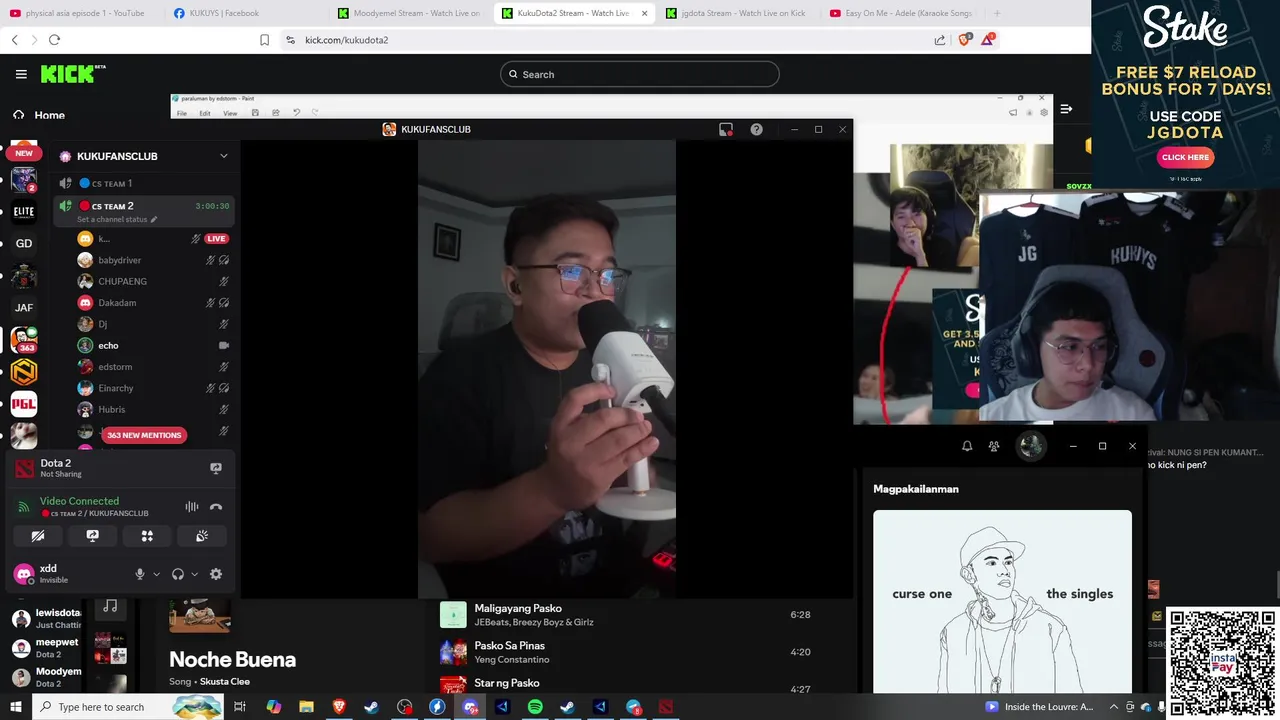Toggle noise suppression waveform icon
This screenshot has width=1280, height=720.
(x=192, y=507)
